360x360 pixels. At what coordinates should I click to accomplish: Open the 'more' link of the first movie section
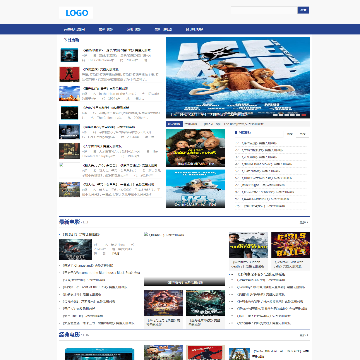[304, 222]
